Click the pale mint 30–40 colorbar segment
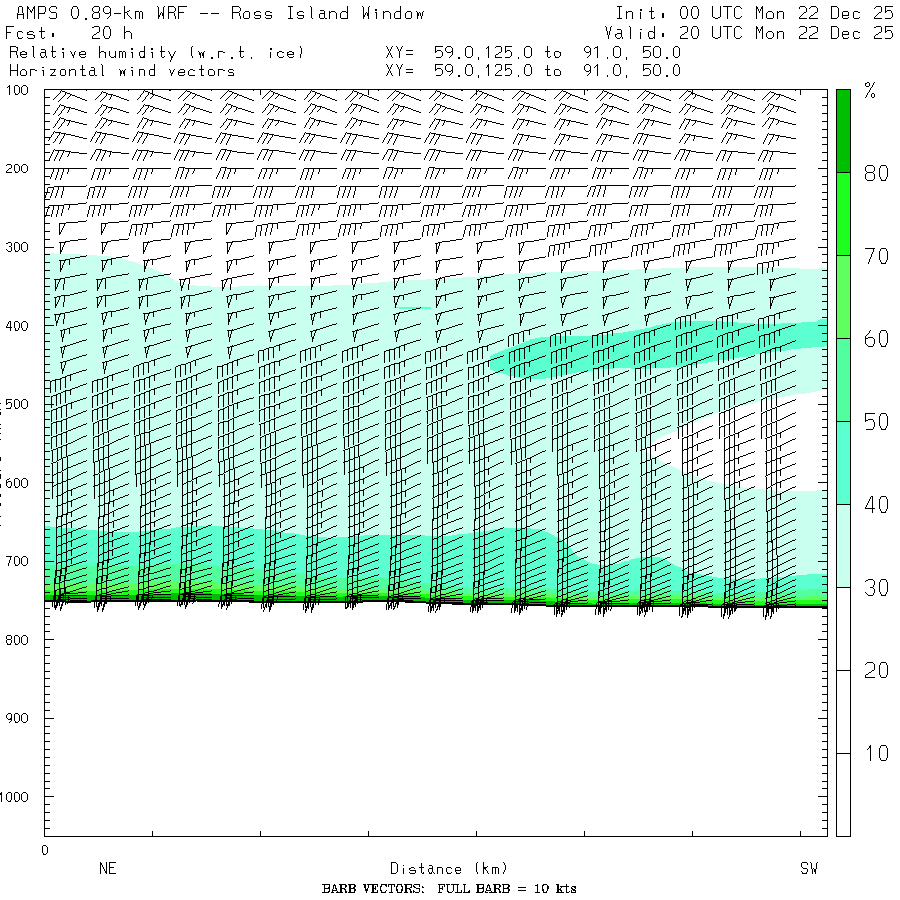Screen dimensions: 900x900 pyautogui.click(x=843, y=546)
